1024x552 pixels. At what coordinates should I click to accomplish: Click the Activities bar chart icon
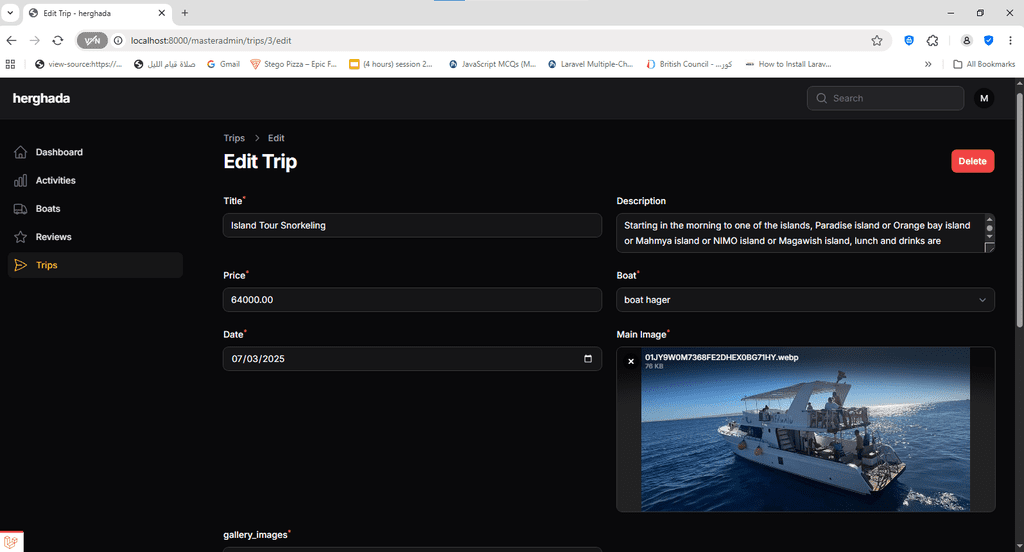click(x=20, y=181)
